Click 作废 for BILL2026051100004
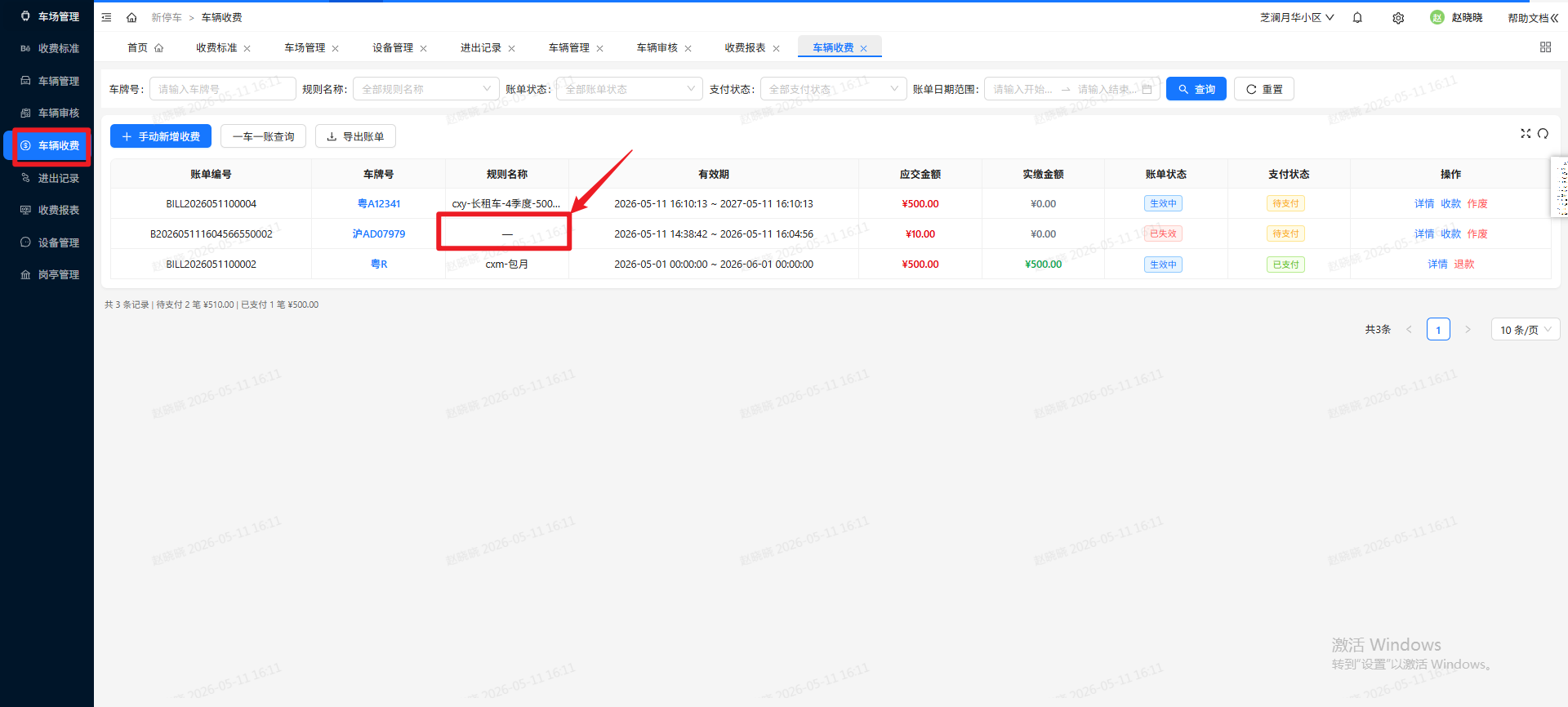1568x707 pixels. point(1477,203)
